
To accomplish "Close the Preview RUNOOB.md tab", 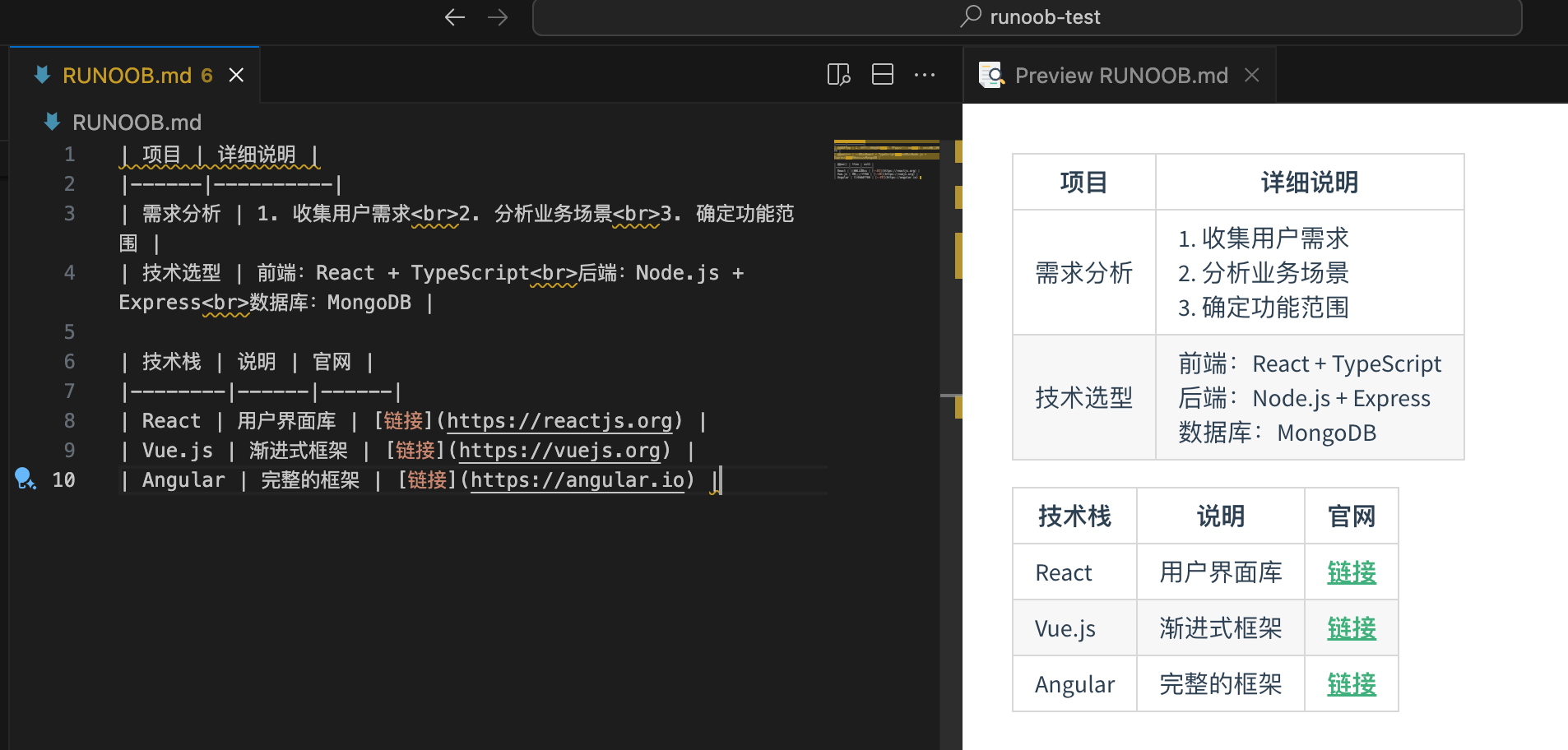I will tap(1252, 75).
